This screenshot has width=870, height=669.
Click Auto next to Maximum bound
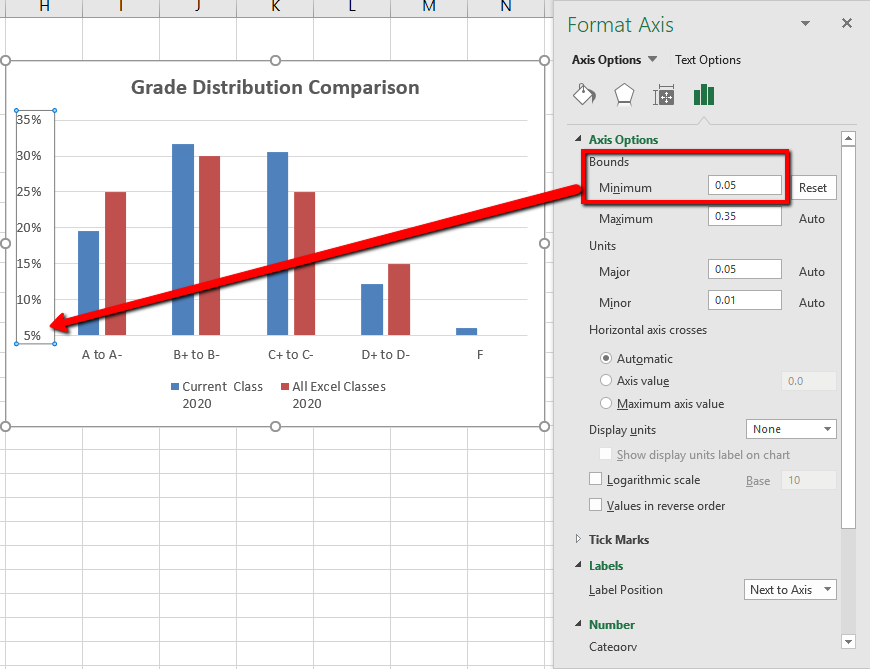pos(812,218)
